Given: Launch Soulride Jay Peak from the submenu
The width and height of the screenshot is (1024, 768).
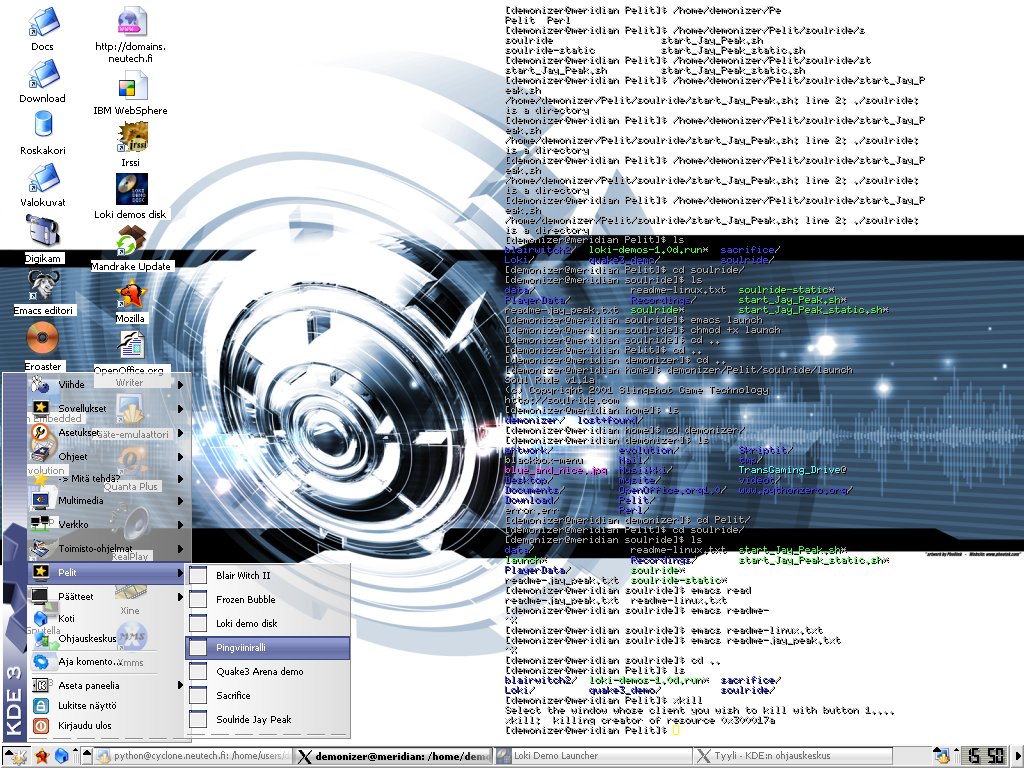Looking at the screenshot, I should (268, 720).
